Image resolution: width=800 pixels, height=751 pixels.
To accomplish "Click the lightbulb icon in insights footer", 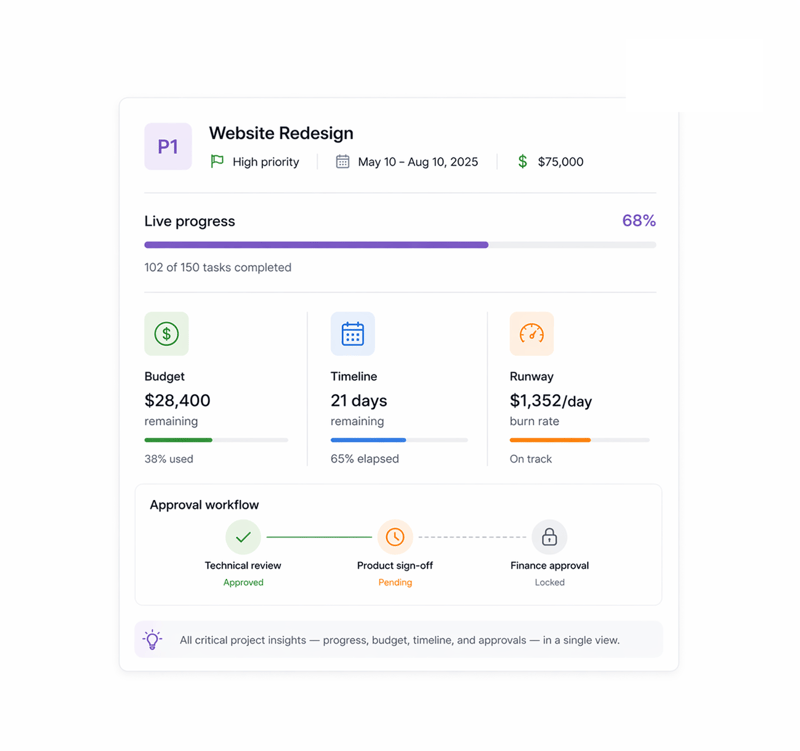I will click(152, 639).
